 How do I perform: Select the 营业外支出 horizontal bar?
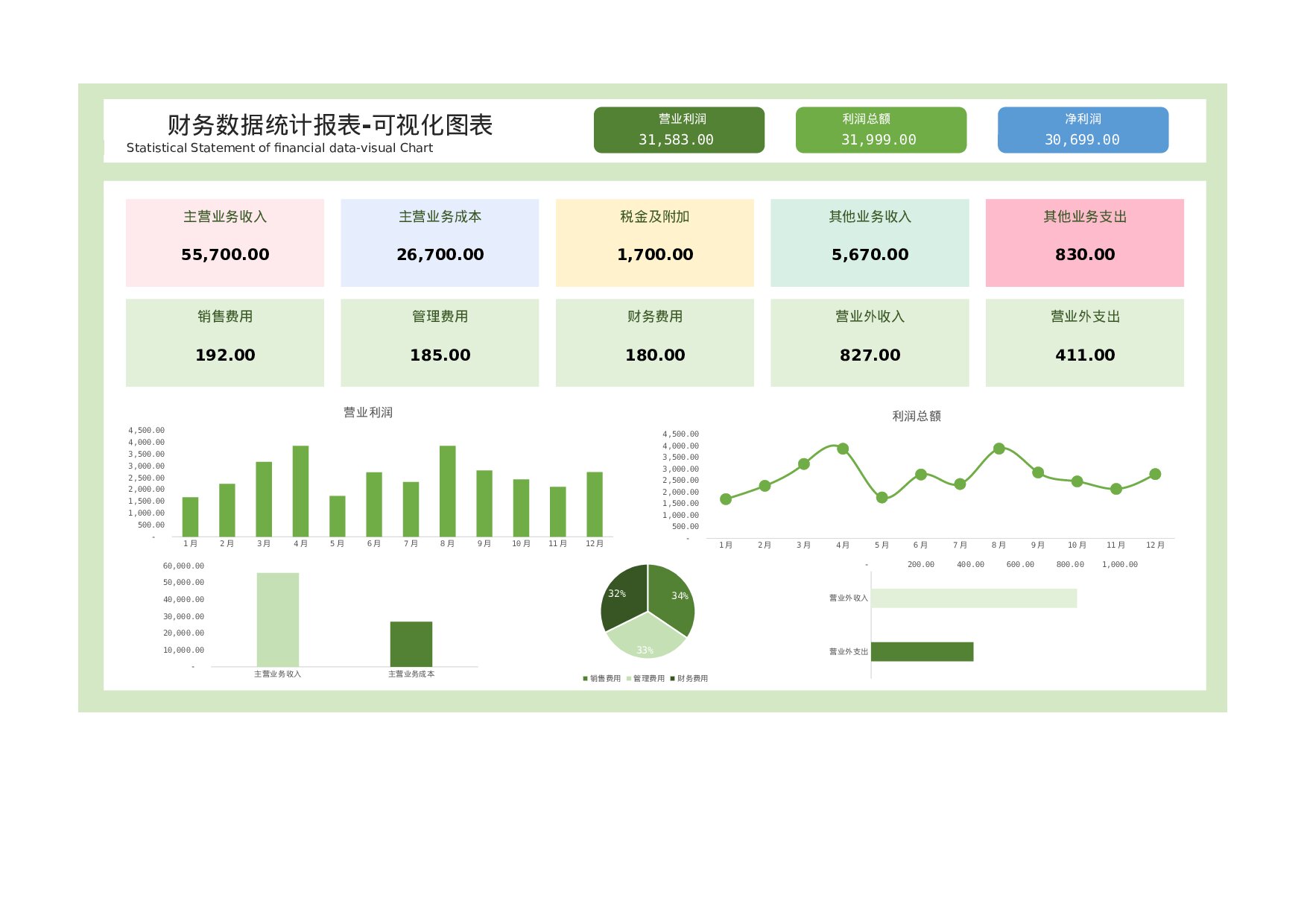(922, 652)
